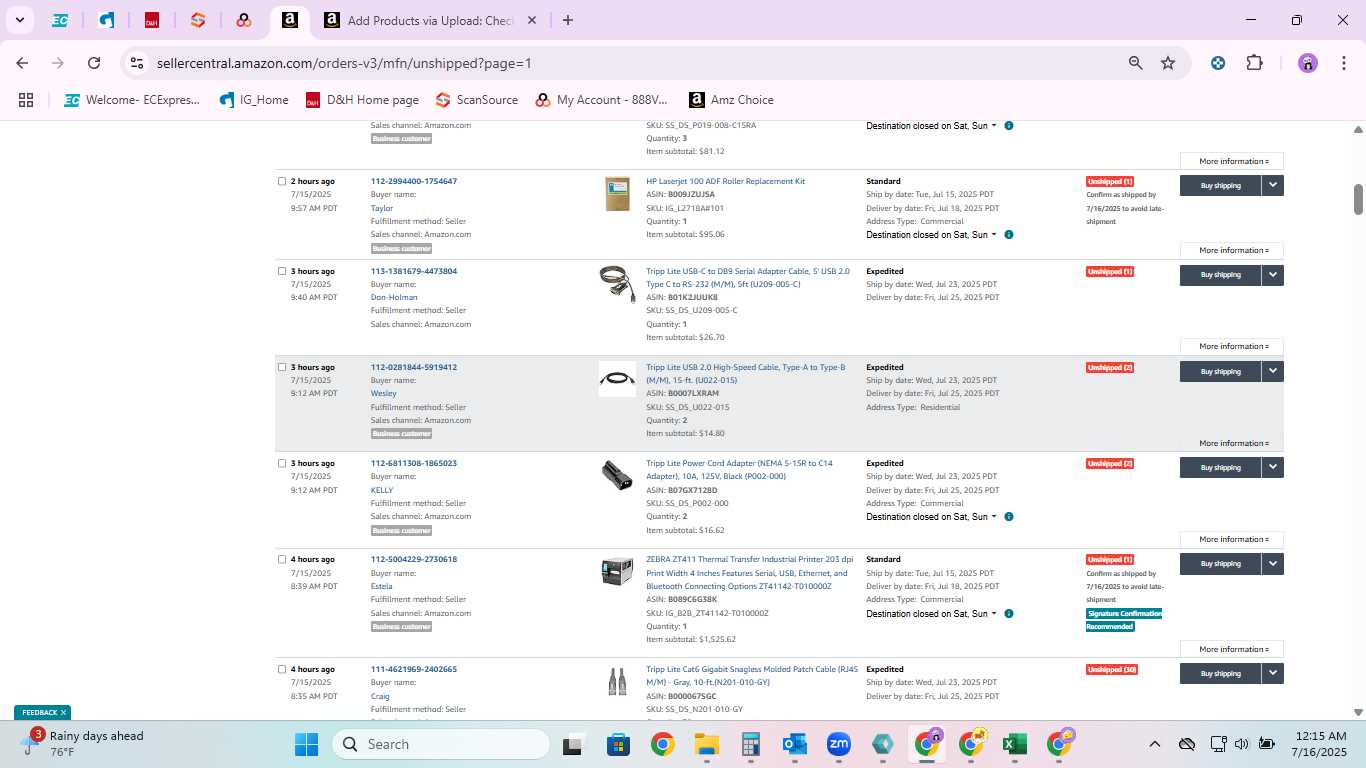Open Windows Start menu

pyautogui.click(x=306, y=744)
